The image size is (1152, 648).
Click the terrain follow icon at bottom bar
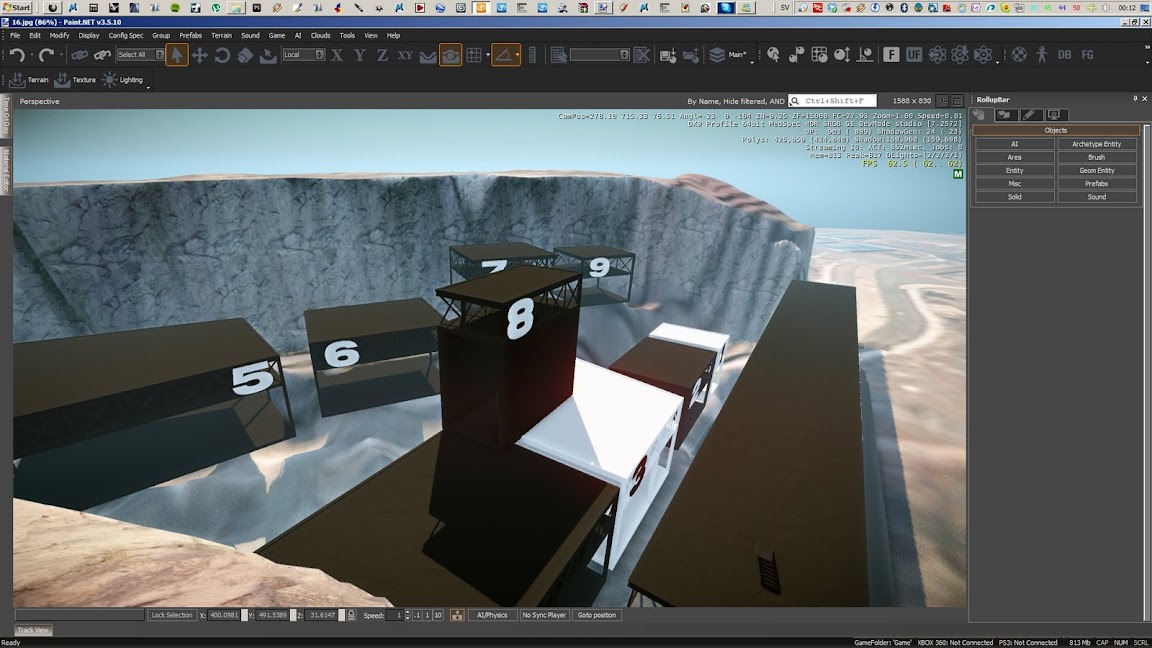[457, 615]
